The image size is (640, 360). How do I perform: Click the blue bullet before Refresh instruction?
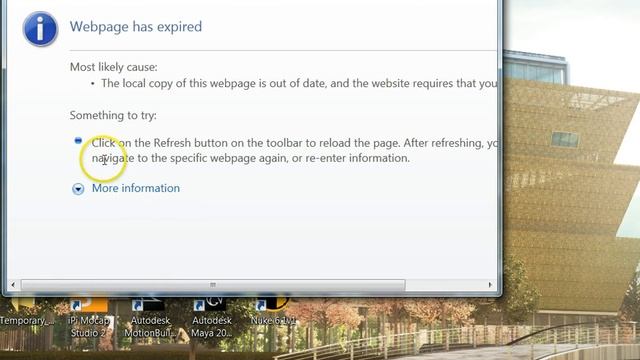pos(78,140)
